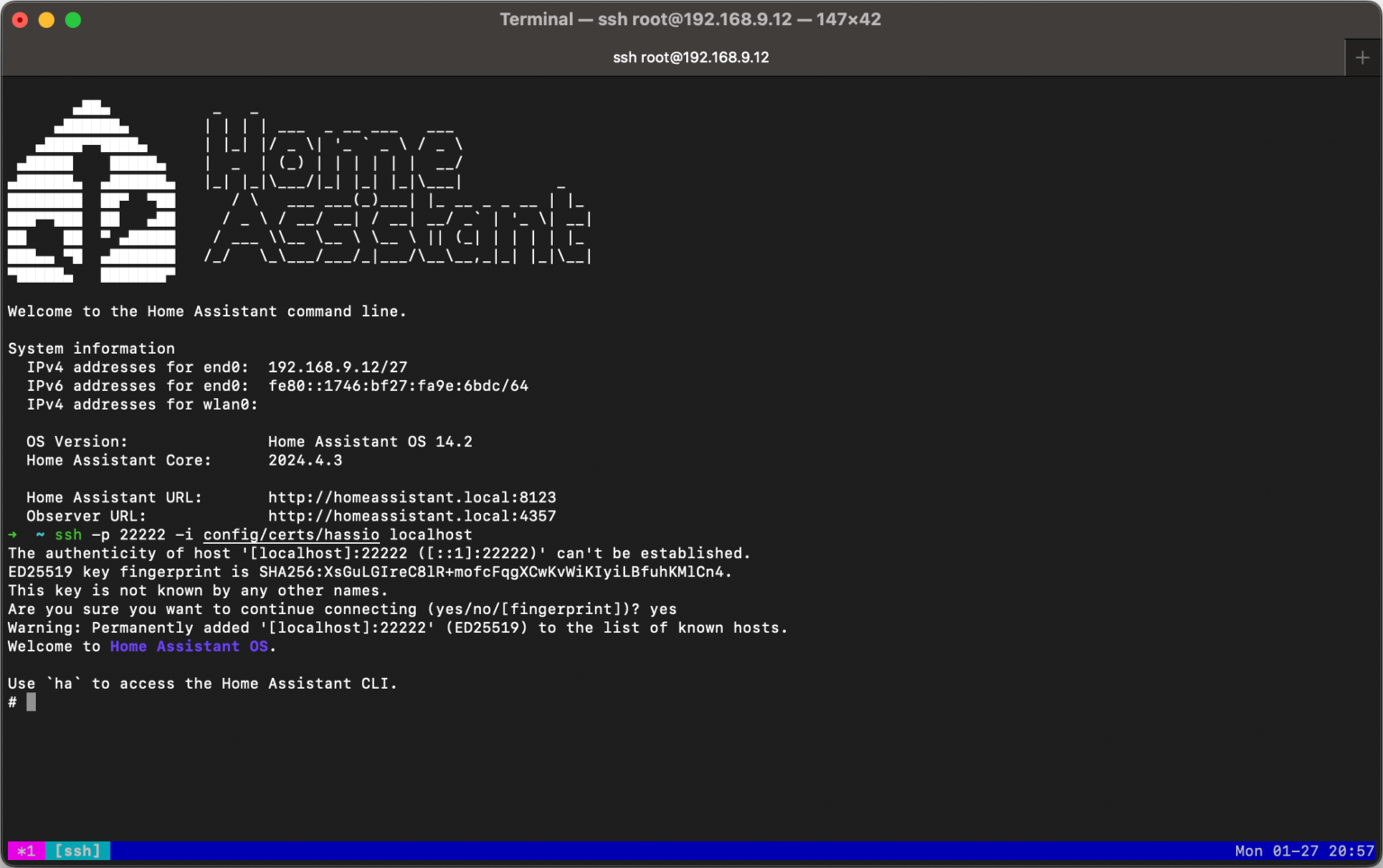Expand the underlined config/certs/hassio path
The image size is (1383, 868).
click(291, 534)
